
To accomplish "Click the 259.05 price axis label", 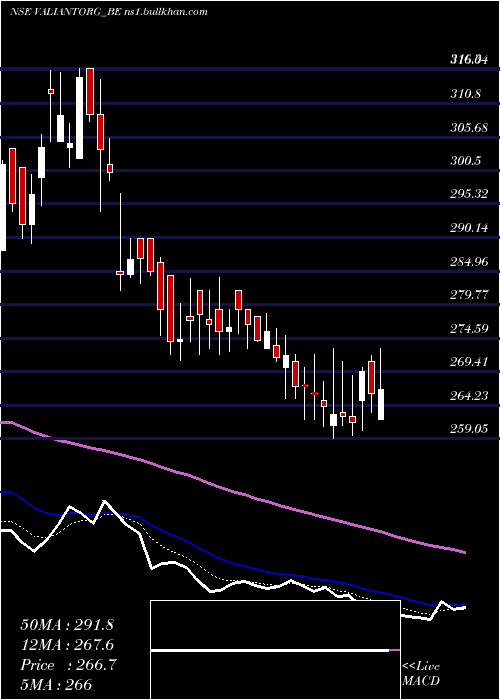I will tap(467, 429).
